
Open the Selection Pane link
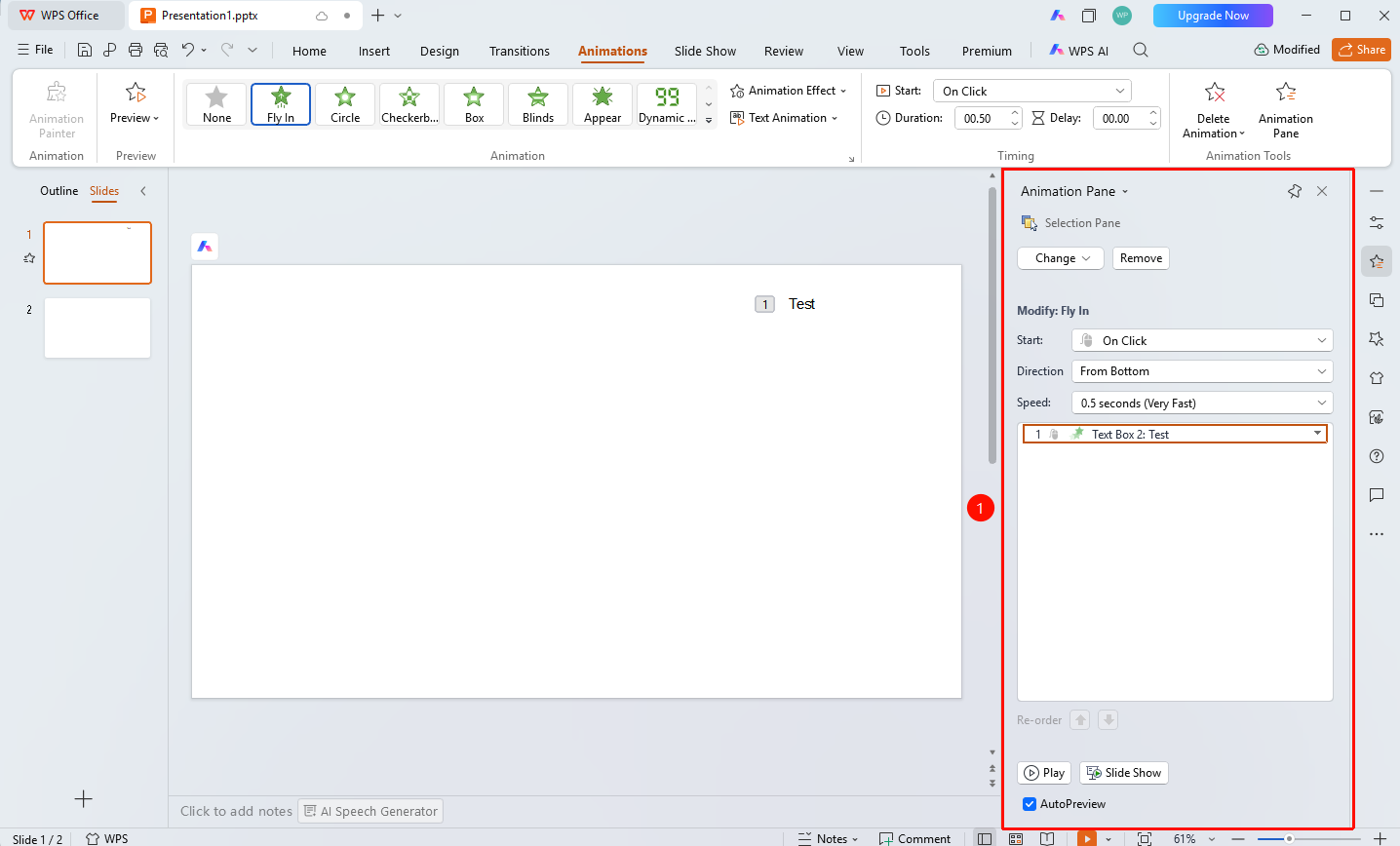coord(1070,223)
